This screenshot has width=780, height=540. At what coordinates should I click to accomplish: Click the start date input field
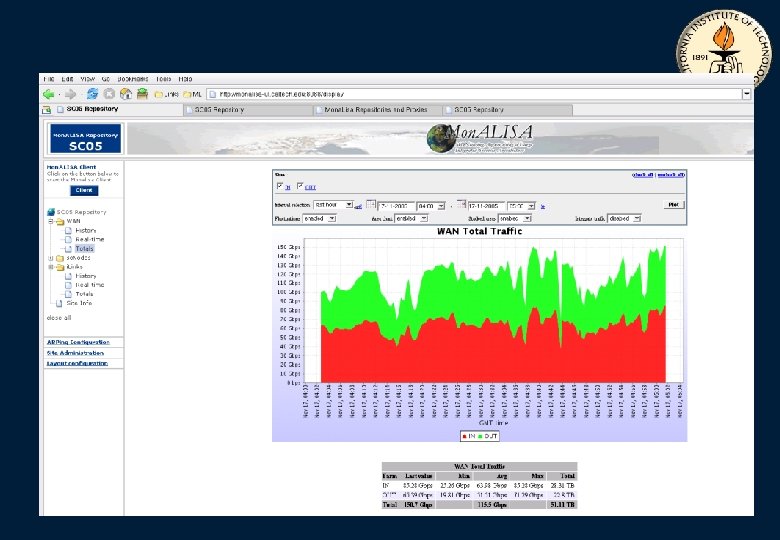[396, 206]
